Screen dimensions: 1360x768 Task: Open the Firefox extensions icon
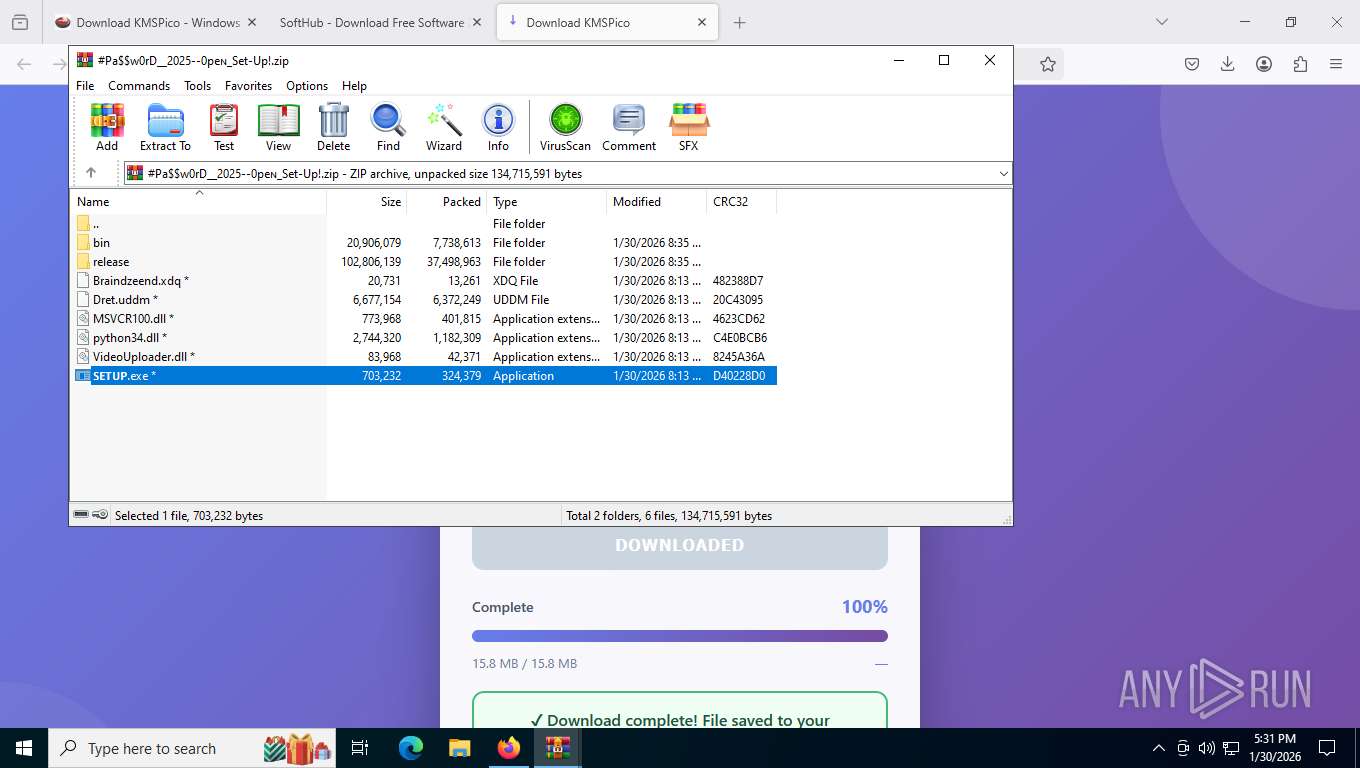[1300, 64]
